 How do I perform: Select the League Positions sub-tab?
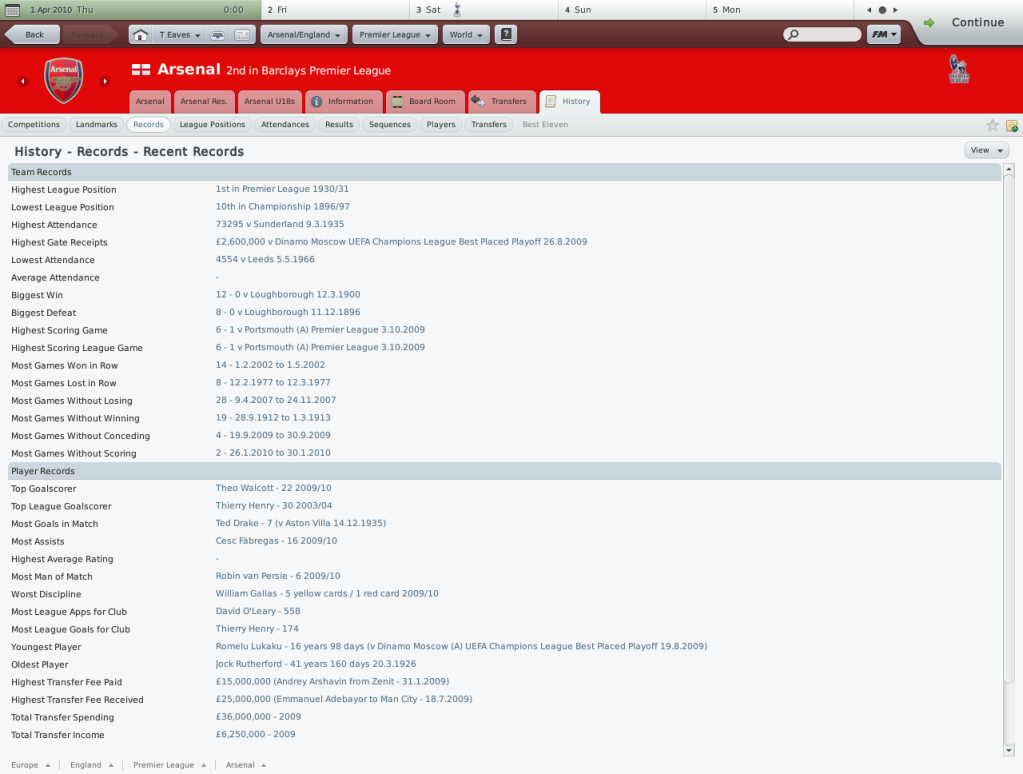[212, 125]
